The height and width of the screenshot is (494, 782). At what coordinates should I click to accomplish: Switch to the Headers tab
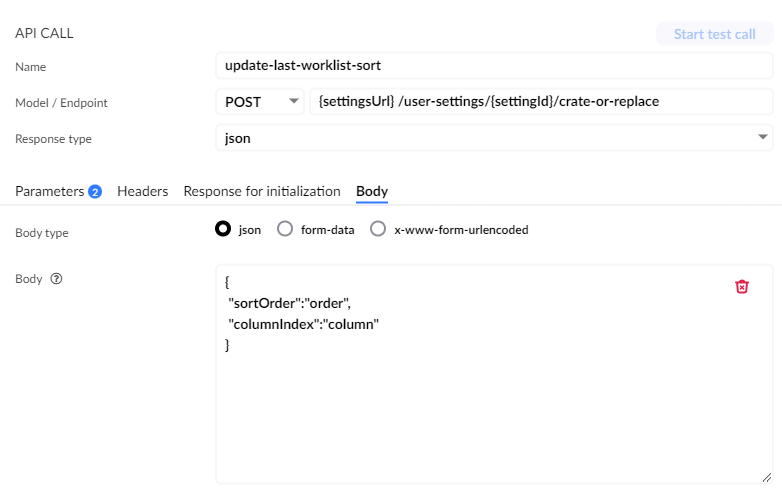pos(143,191)
